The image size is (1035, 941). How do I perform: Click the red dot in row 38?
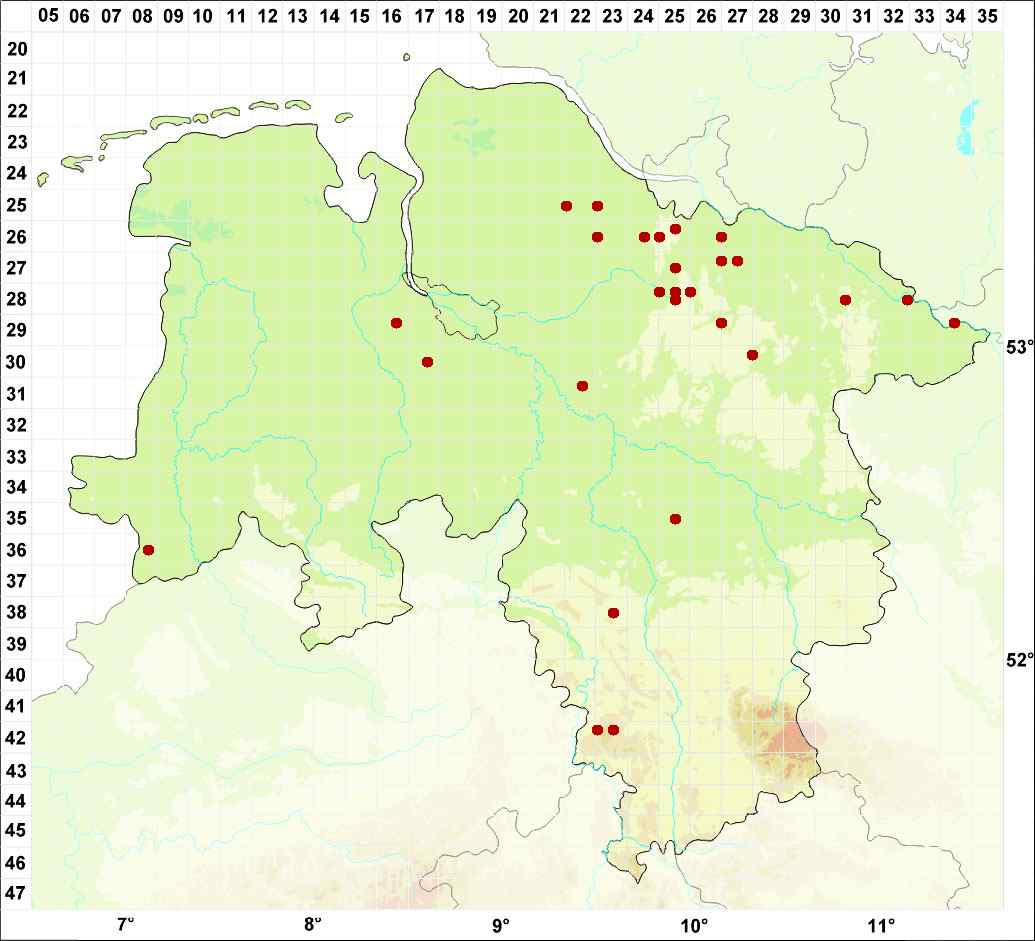(x=613, y=613)
